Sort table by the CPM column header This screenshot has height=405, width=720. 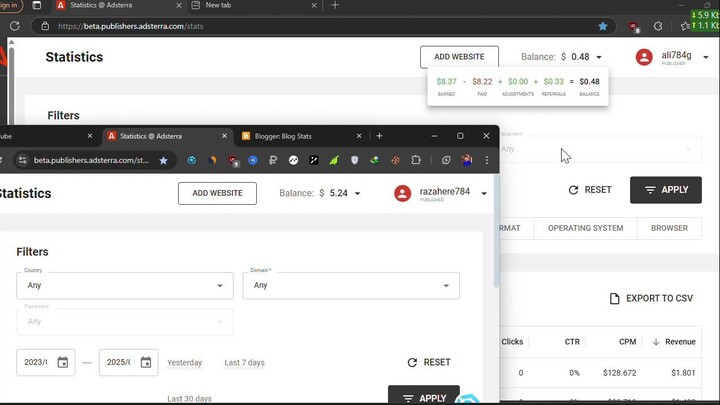(x=627, y=342)
